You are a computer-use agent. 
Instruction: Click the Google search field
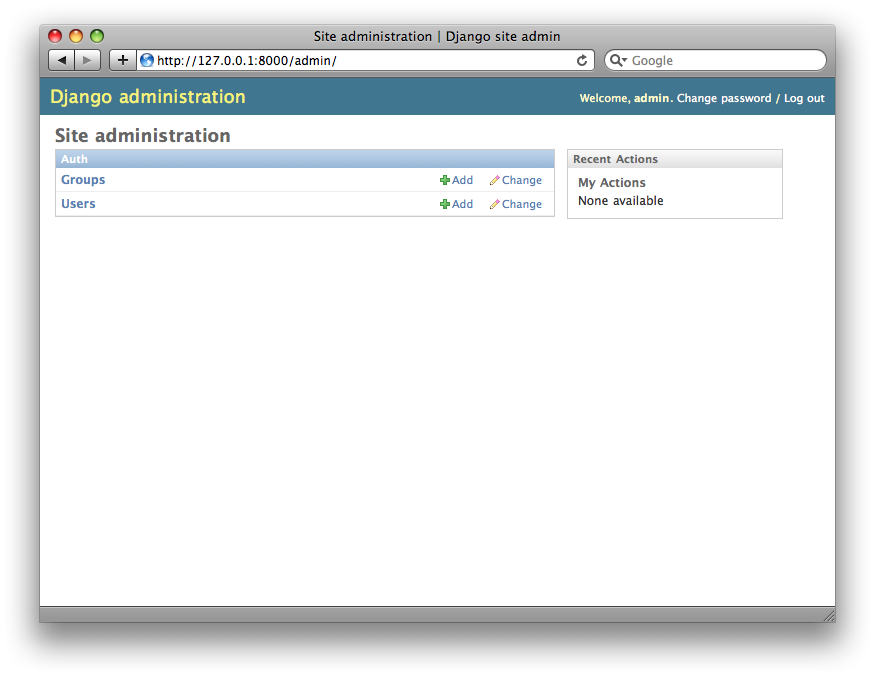click(715, 60)
